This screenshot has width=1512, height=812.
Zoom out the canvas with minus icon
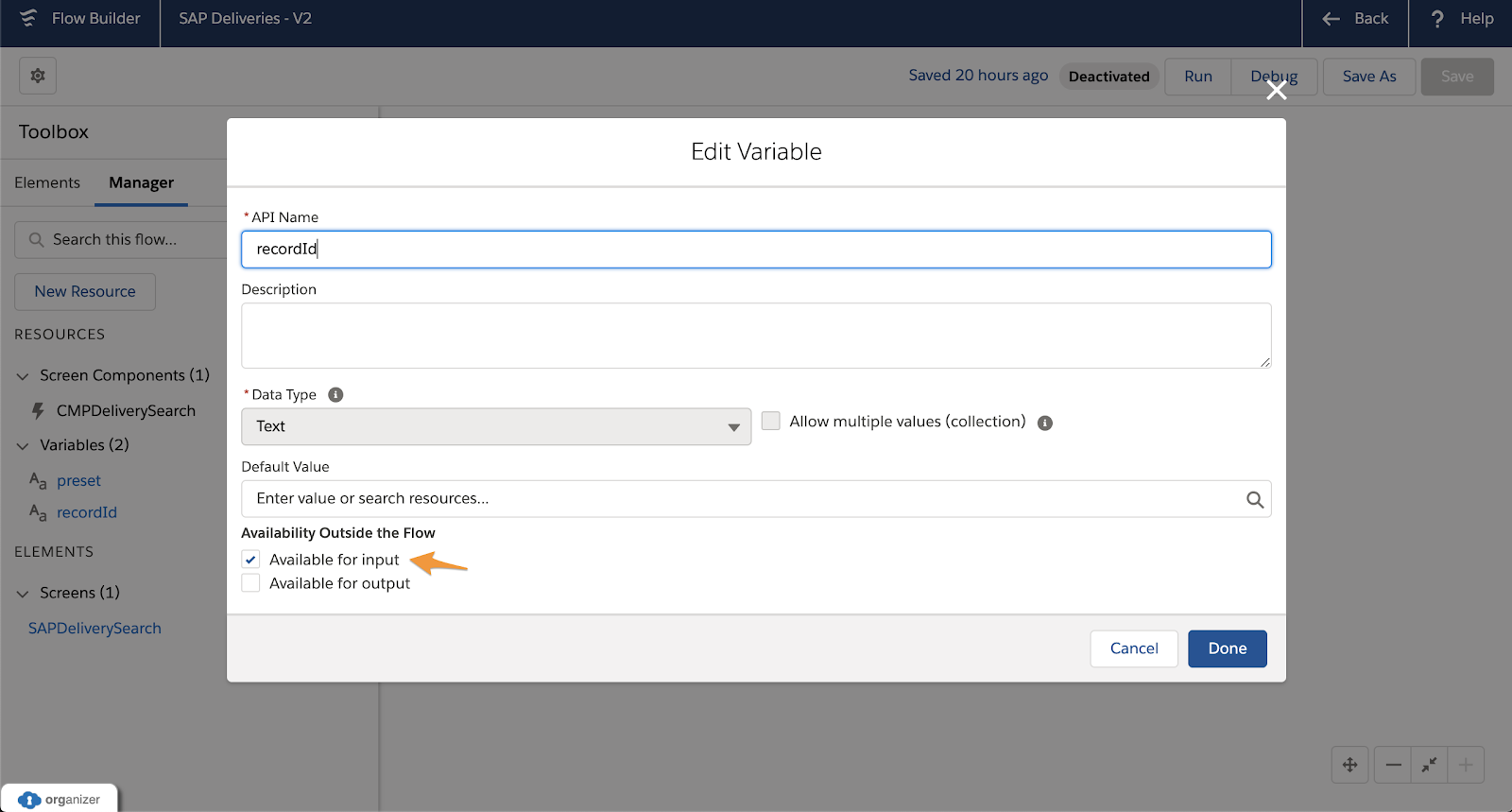pos(1393,765)
